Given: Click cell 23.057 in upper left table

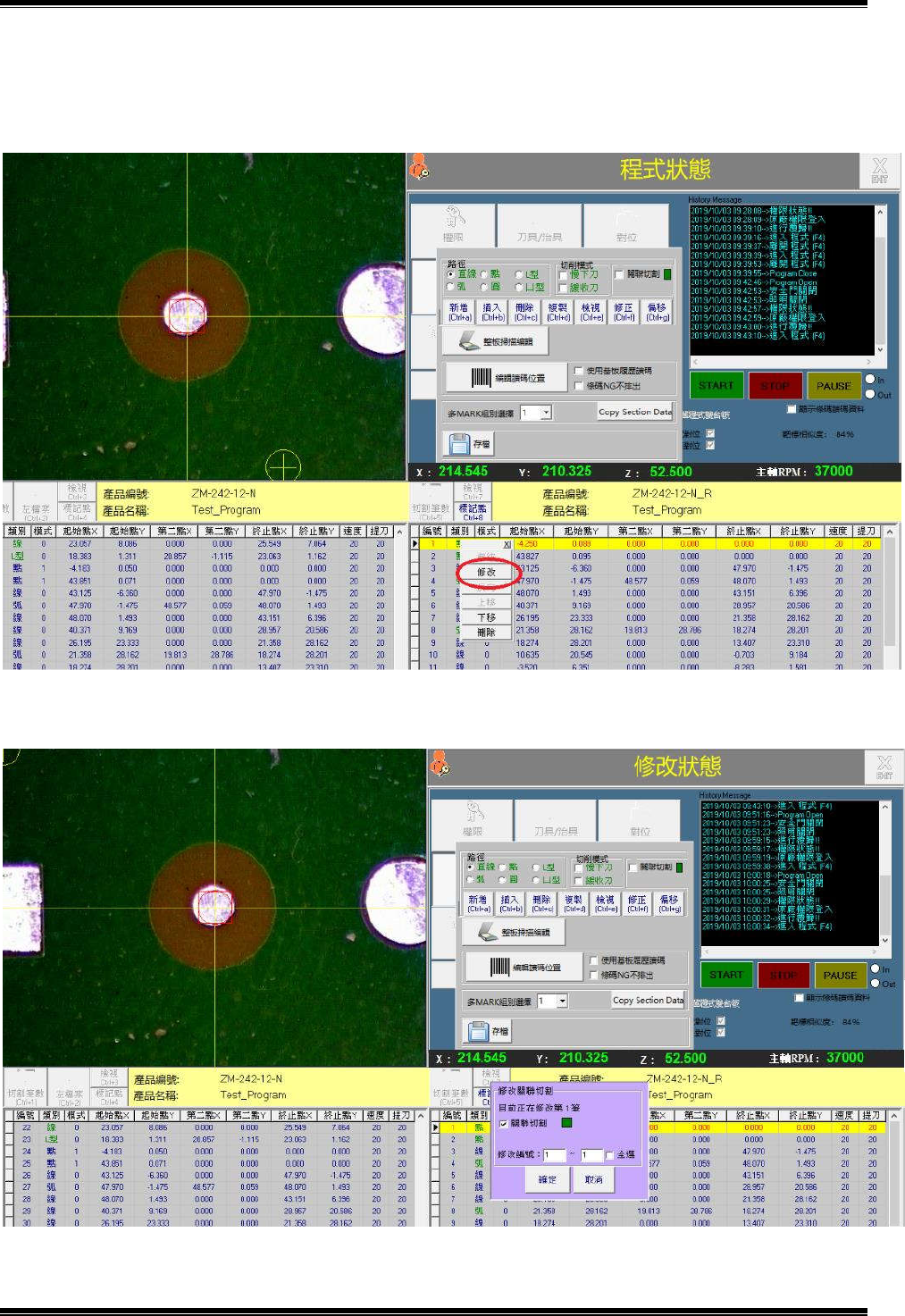Looking at the screenshot, I should (x=80, y=543).
